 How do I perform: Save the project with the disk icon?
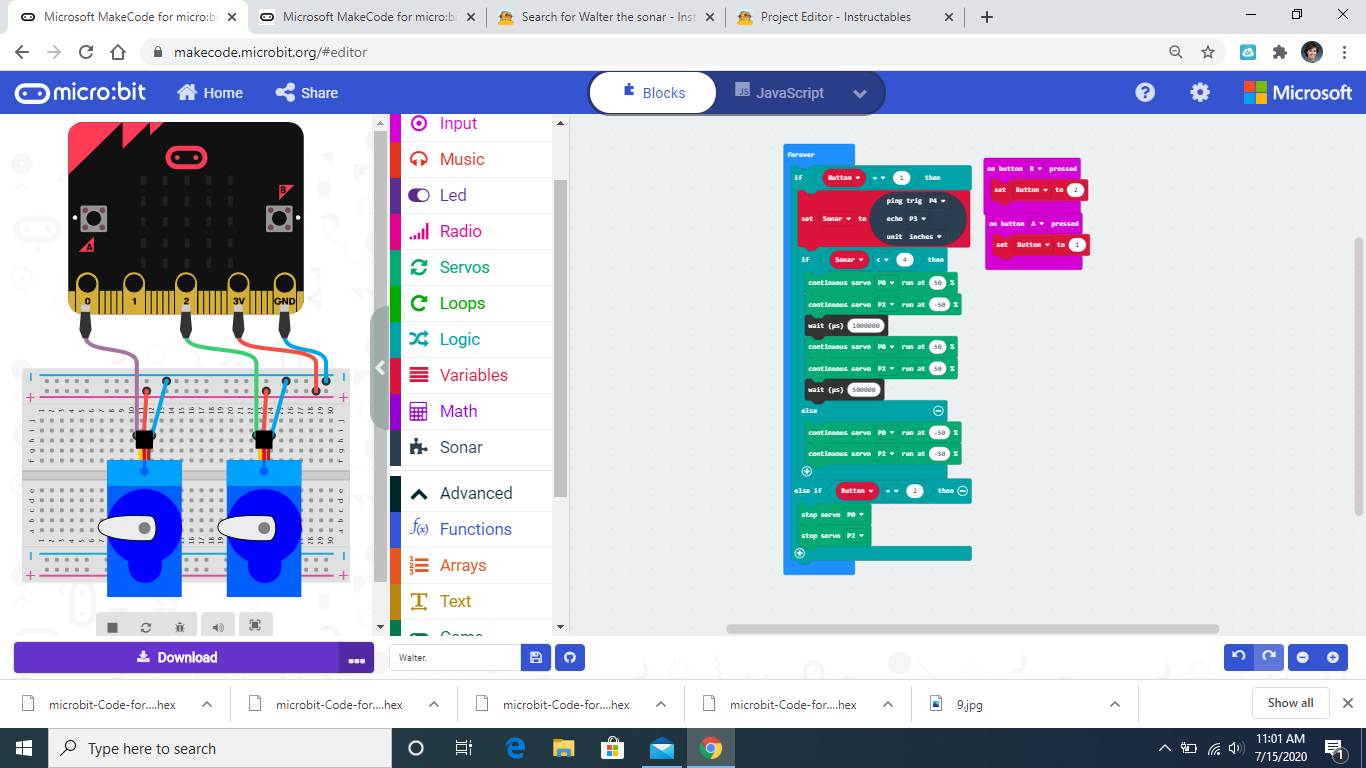click(x=535, y=657)
